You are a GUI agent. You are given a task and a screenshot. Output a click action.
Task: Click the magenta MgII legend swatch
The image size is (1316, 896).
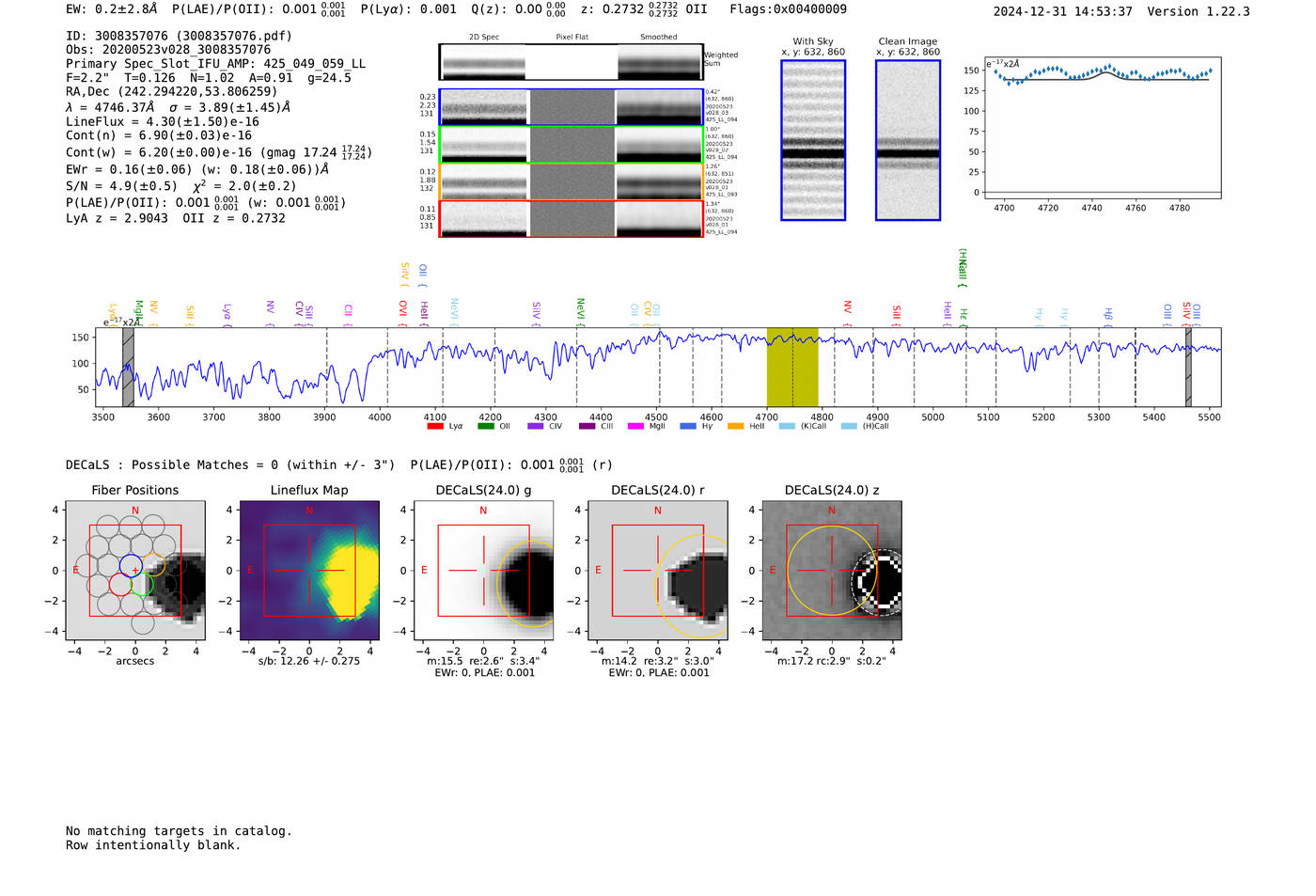coord(635,426)
